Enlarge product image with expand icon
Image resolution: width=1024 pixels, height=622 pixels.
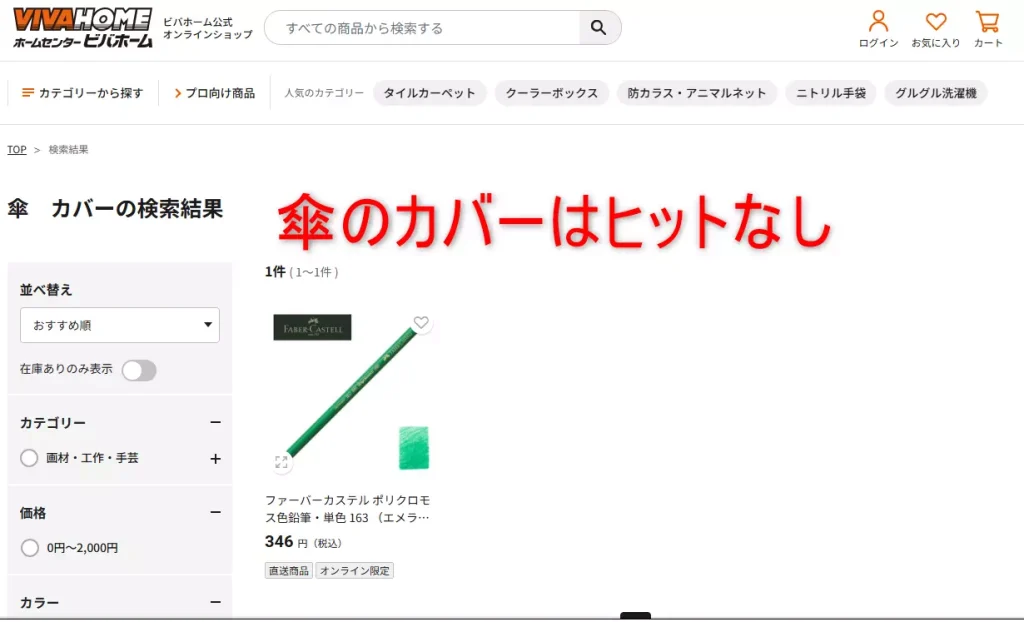pyautogui.click(x=281, y=462)
